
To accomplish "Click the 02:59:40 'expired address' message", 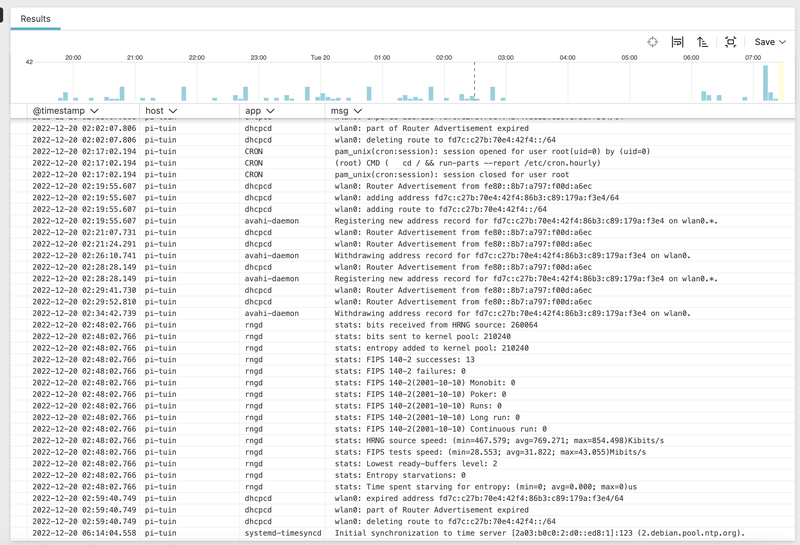I will (479, 499).
